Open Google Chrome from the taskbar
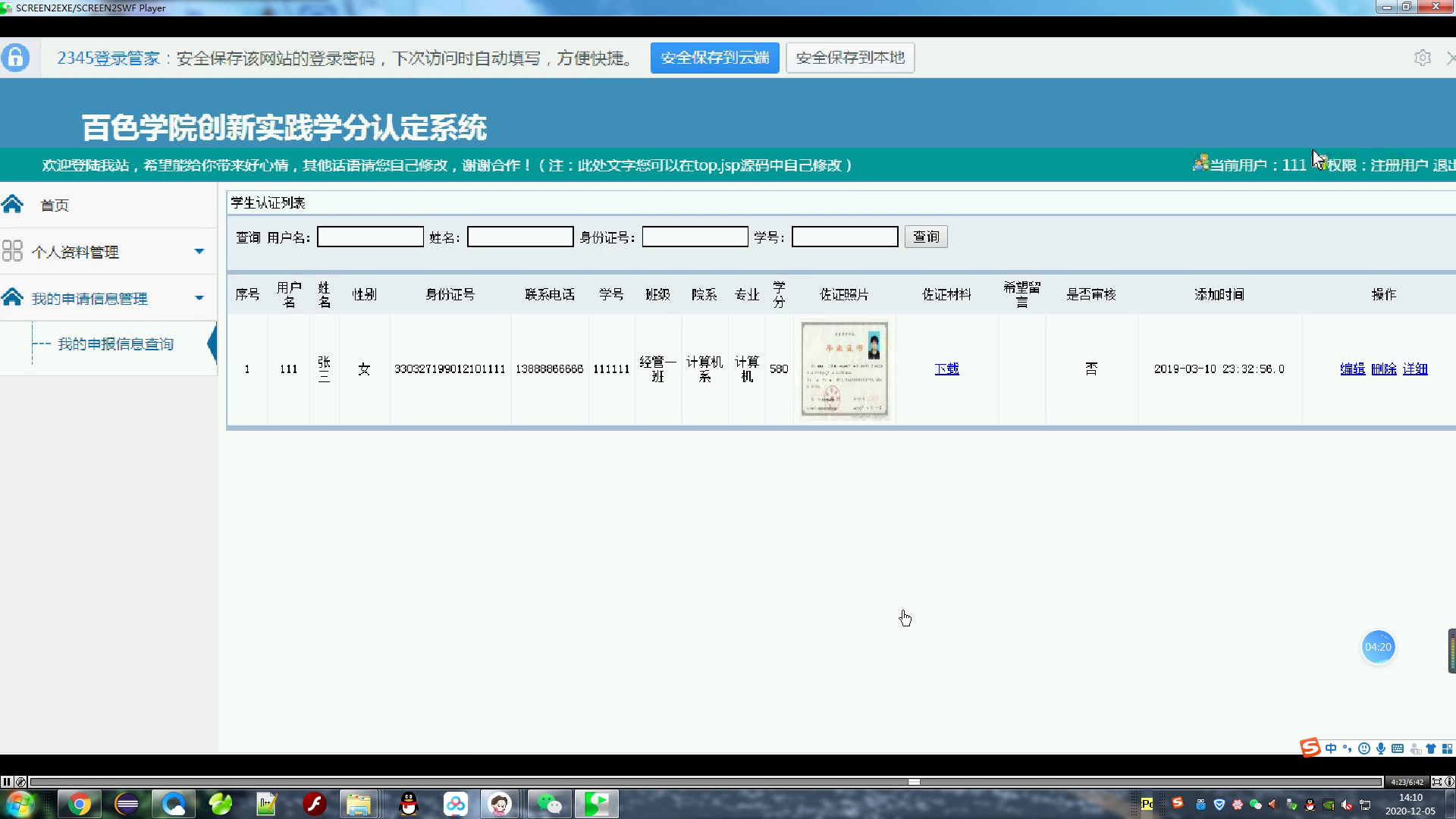Screen dimensions: 1456x819 tap(79, 804)
